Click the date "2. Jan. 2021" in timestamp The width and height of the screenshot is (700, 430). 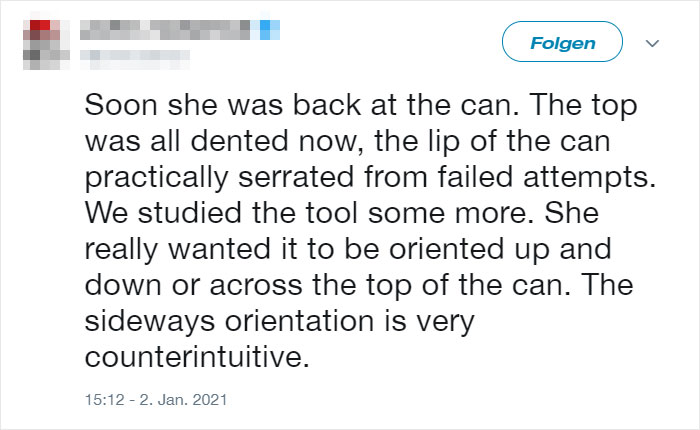(x=183, y=399)
